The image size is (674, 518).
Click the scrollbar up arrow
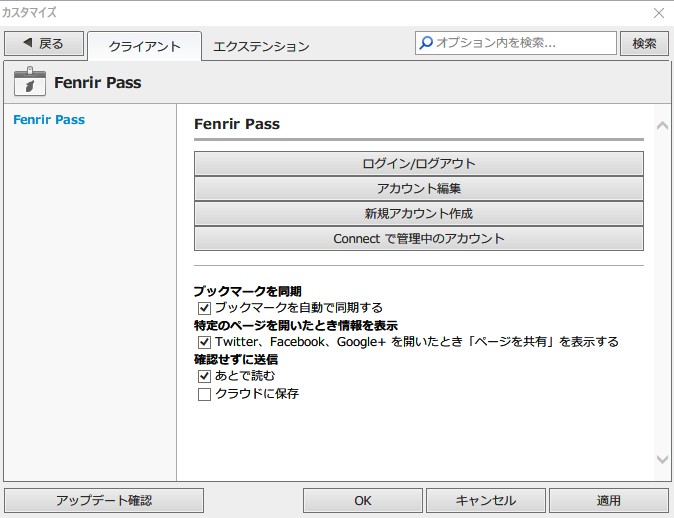coord(662,126)
